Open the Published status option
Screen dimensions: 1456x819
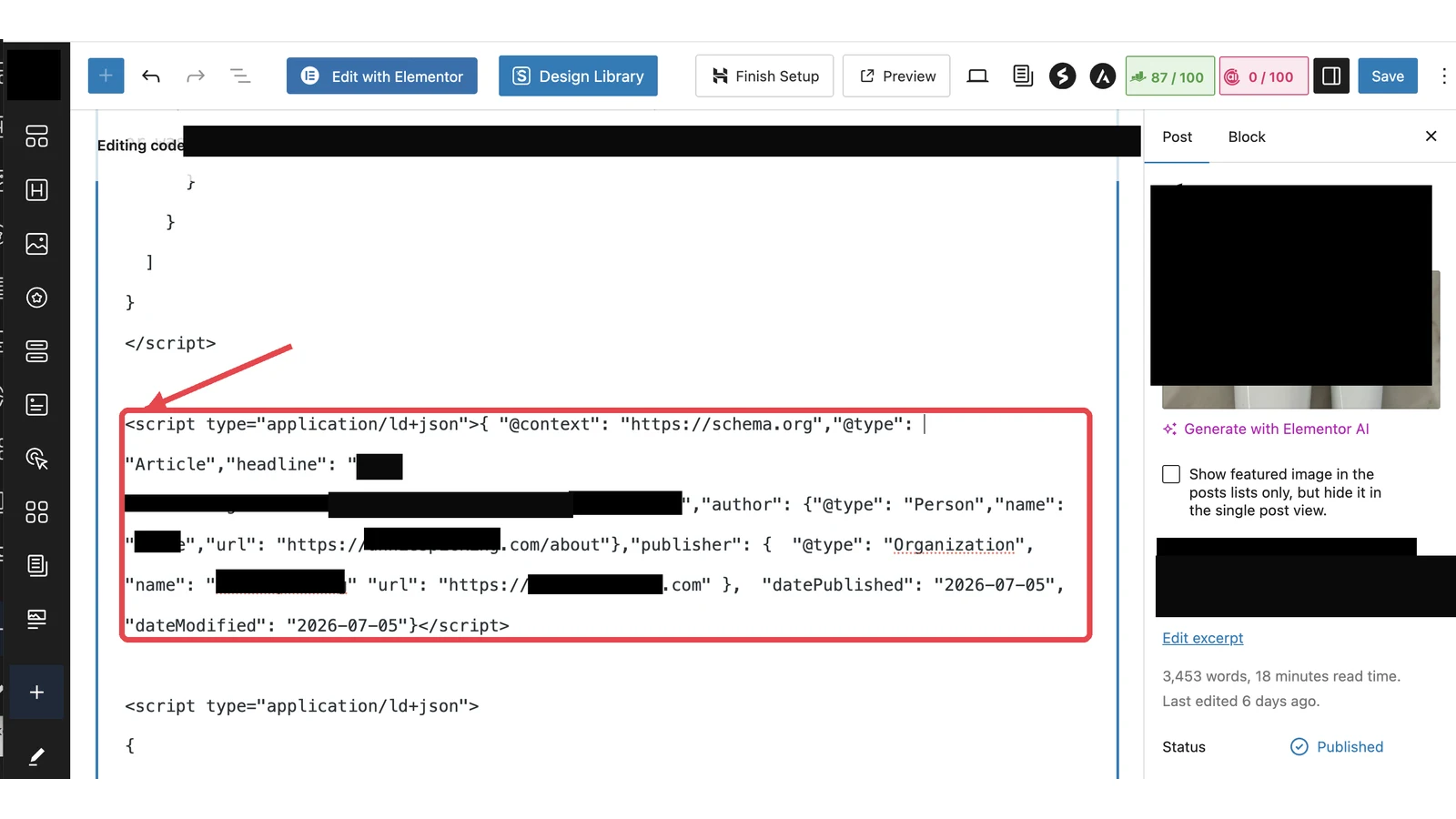(1337, 747)
